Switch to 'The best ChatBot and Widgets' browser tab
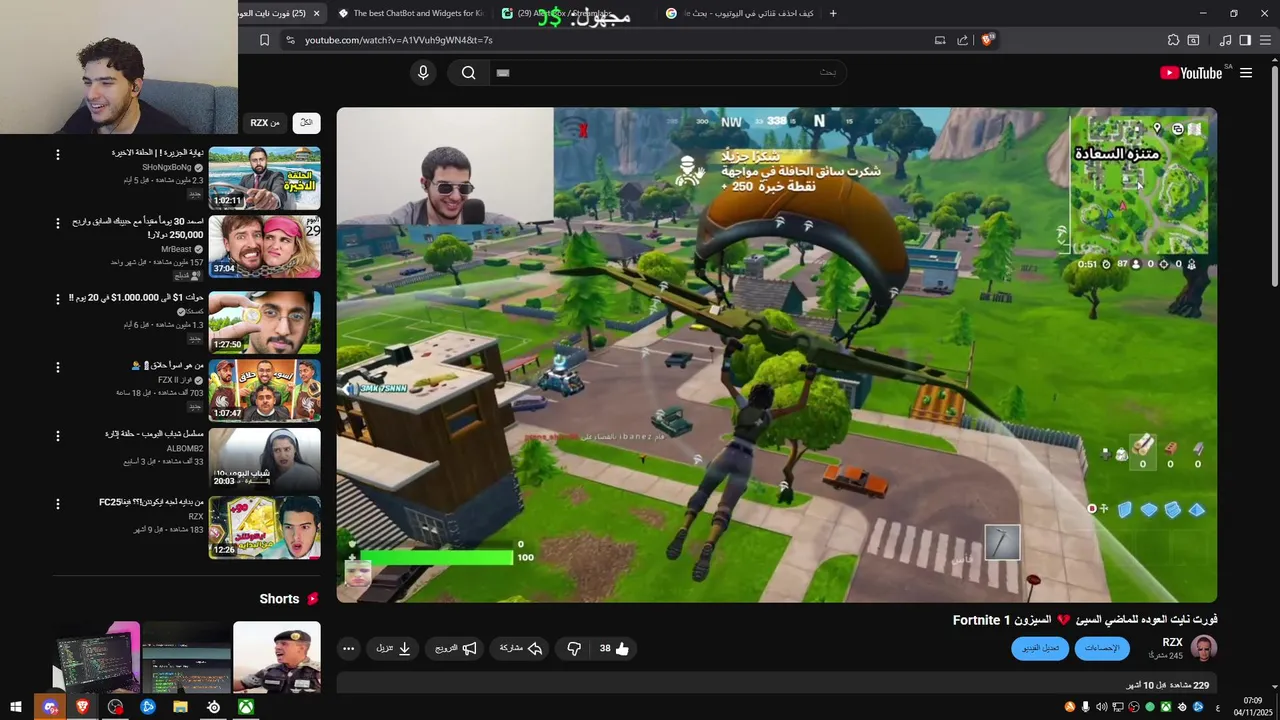 pos(410,13)
